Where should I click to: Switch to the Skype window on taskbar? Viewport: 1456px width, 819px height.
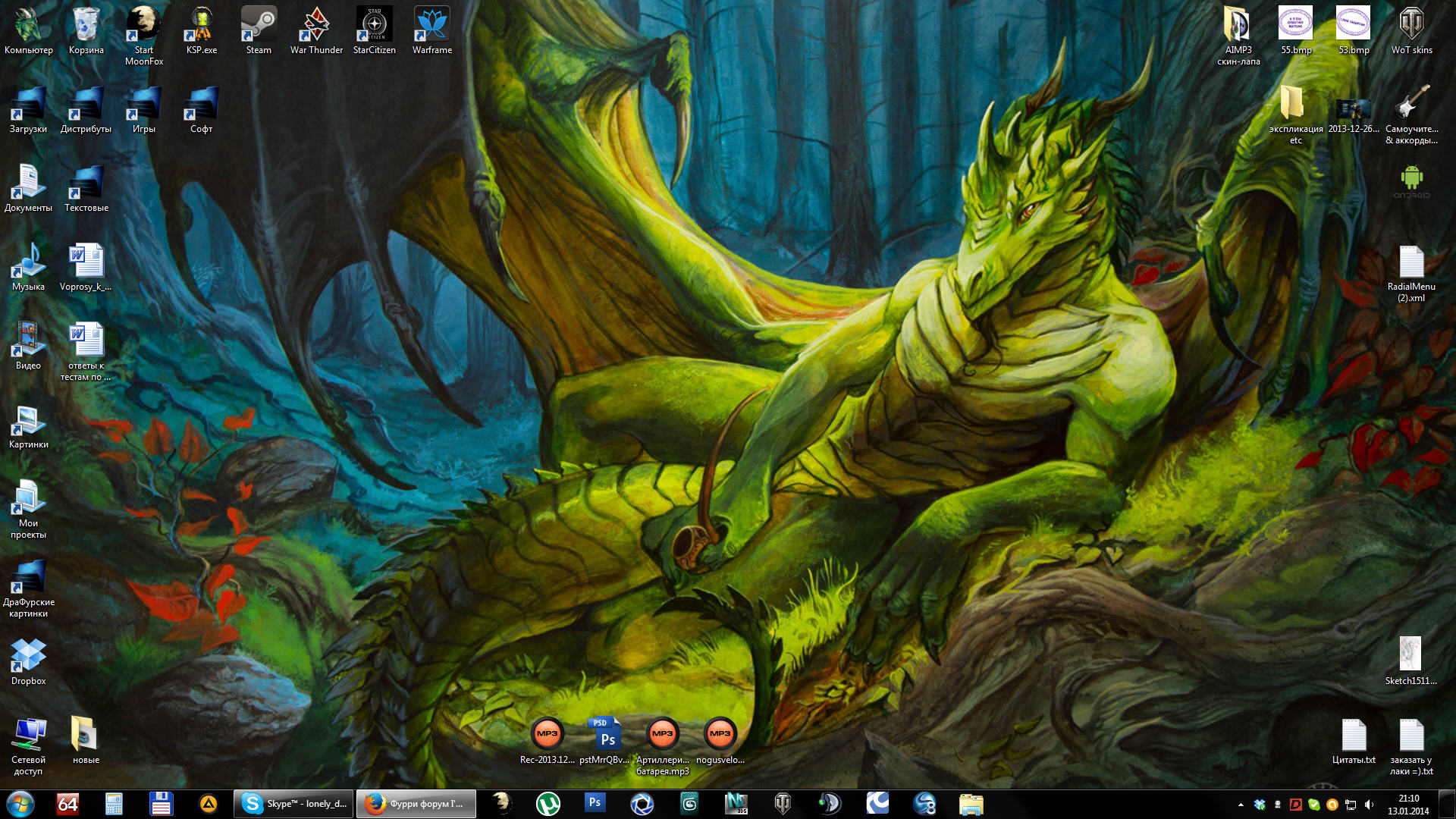(293, 804)
